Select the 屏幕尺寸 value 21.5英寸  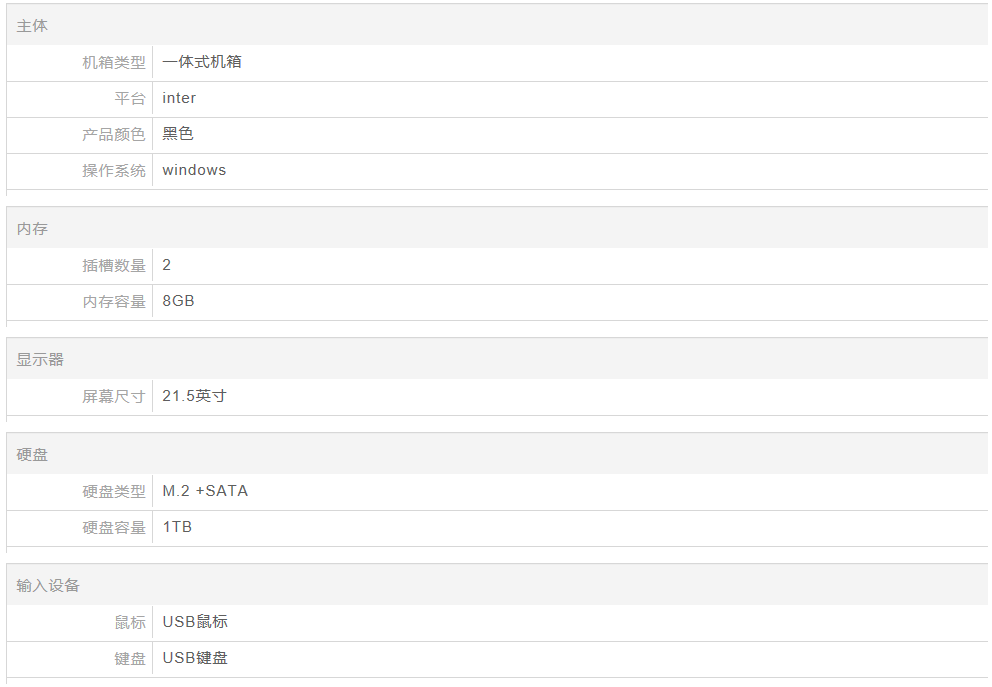[x=194, y=396]
